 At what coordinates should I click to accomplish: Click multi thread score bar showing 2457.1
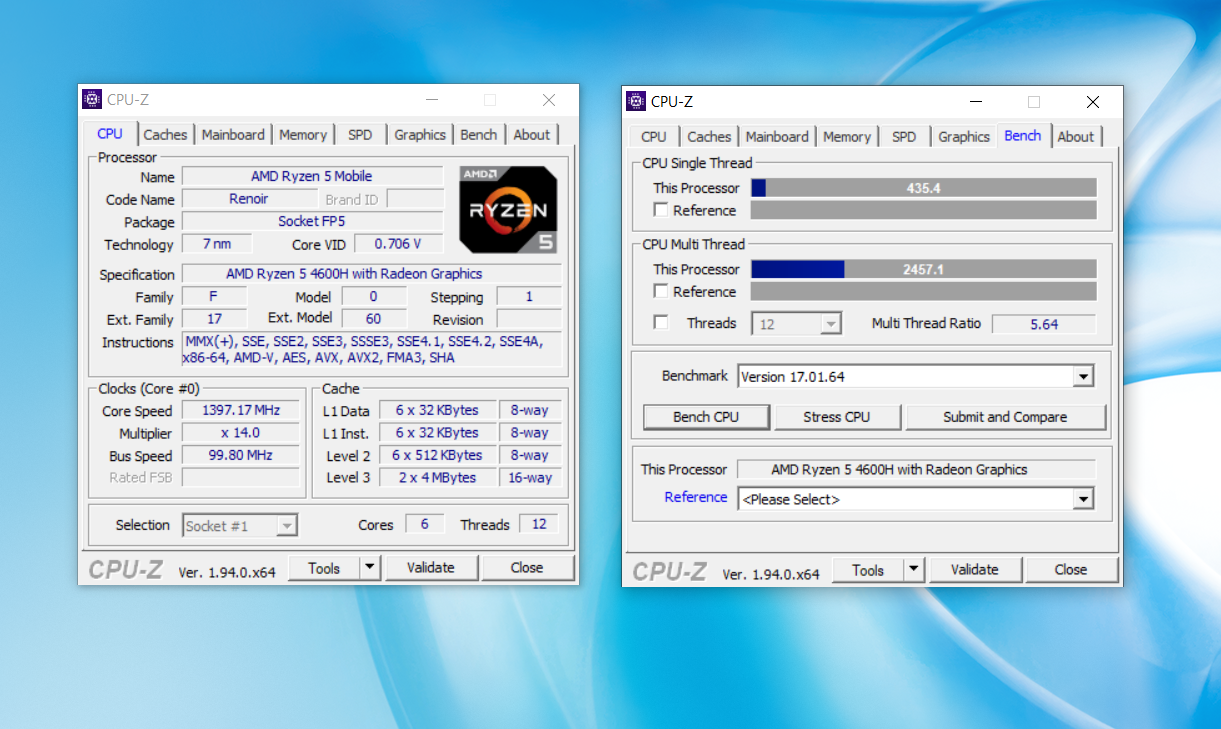(x=924, y=269)
